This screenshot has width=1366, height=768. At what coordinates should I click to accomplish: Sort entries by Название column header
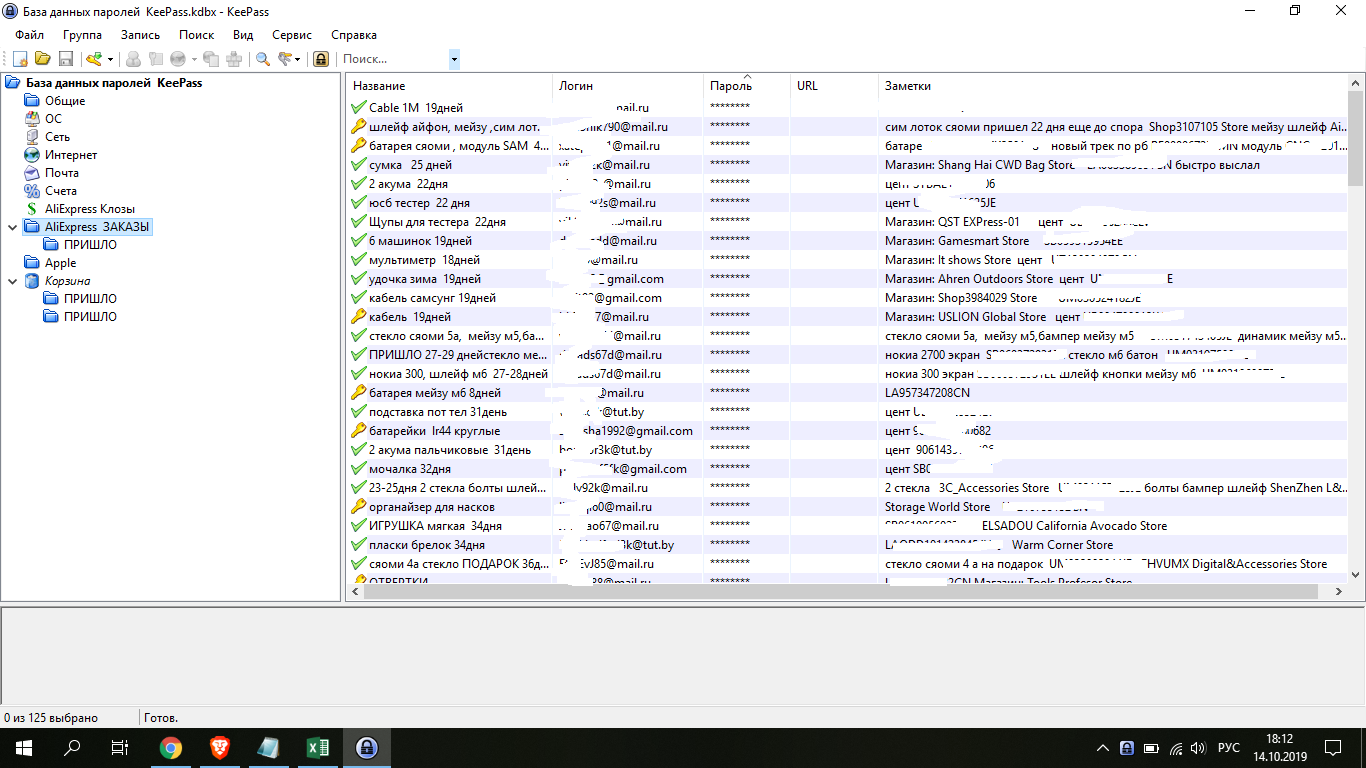pos(449,86)
